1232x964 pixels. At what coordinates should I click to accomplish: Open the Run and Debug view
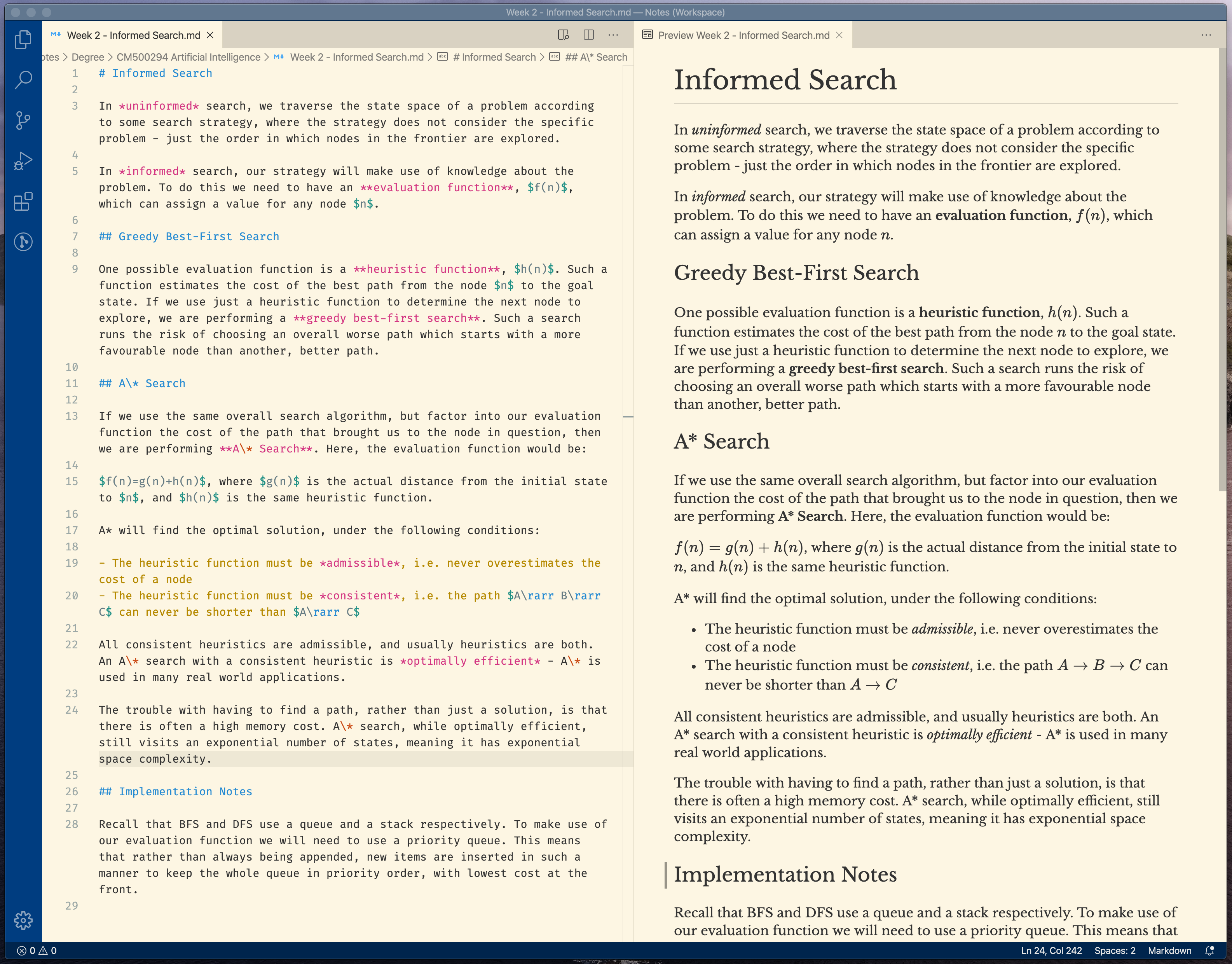pos(23,161)
